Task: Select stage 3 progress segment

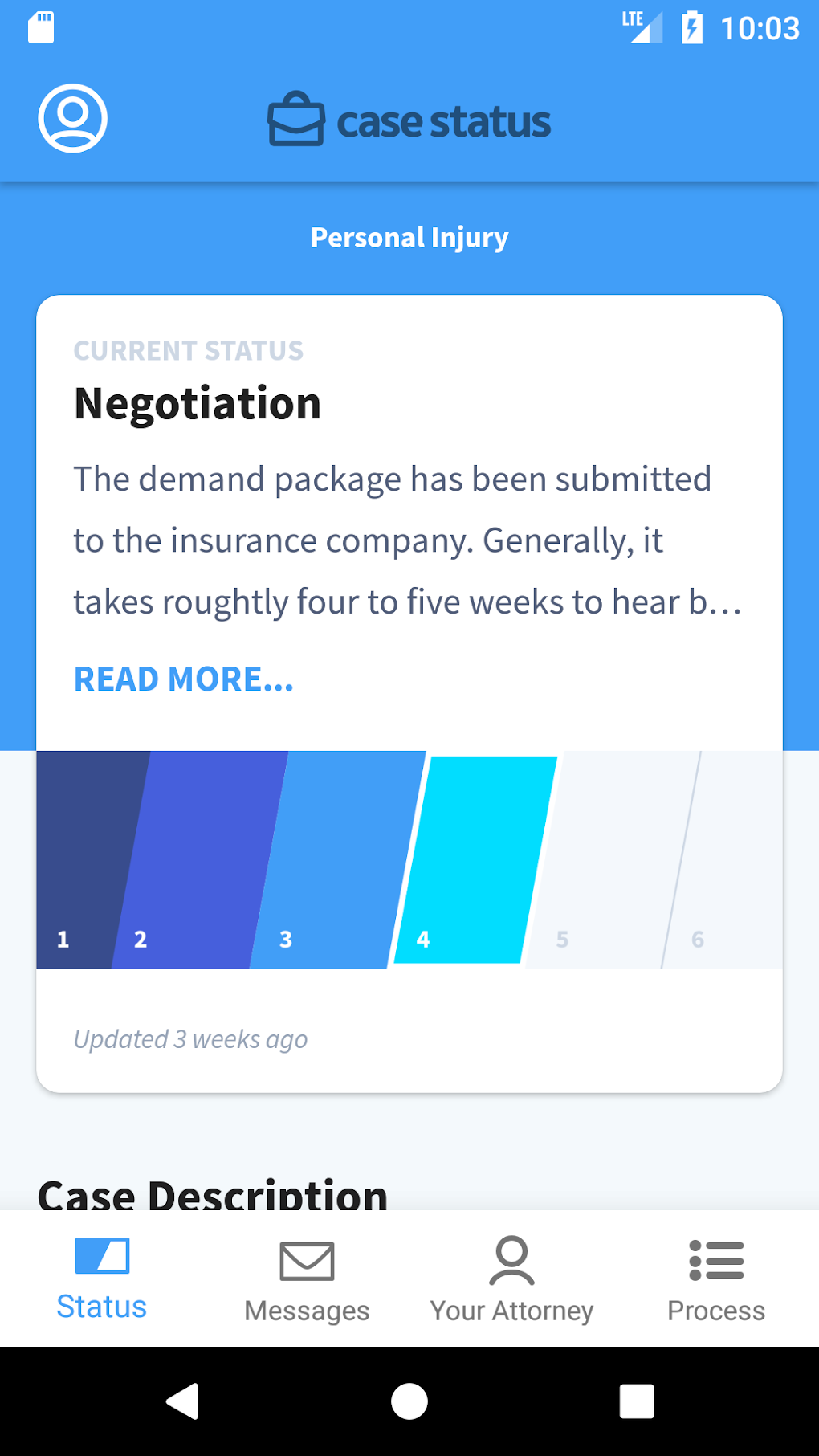Action: coord(337,859)
